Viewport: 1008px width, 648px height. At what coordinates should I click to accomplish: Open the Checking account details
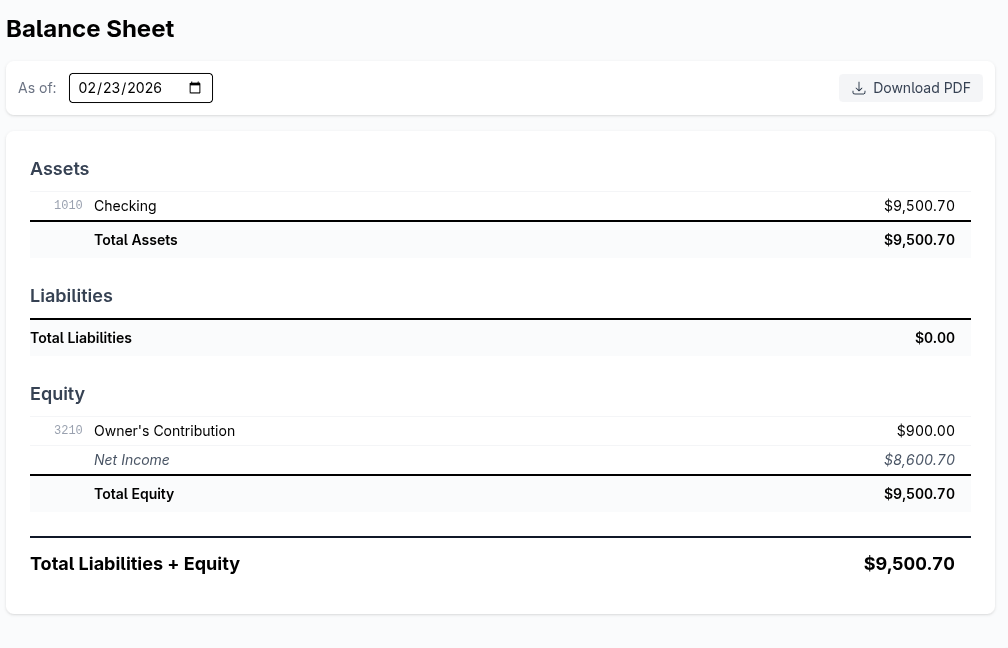click(x=125, y=206)
